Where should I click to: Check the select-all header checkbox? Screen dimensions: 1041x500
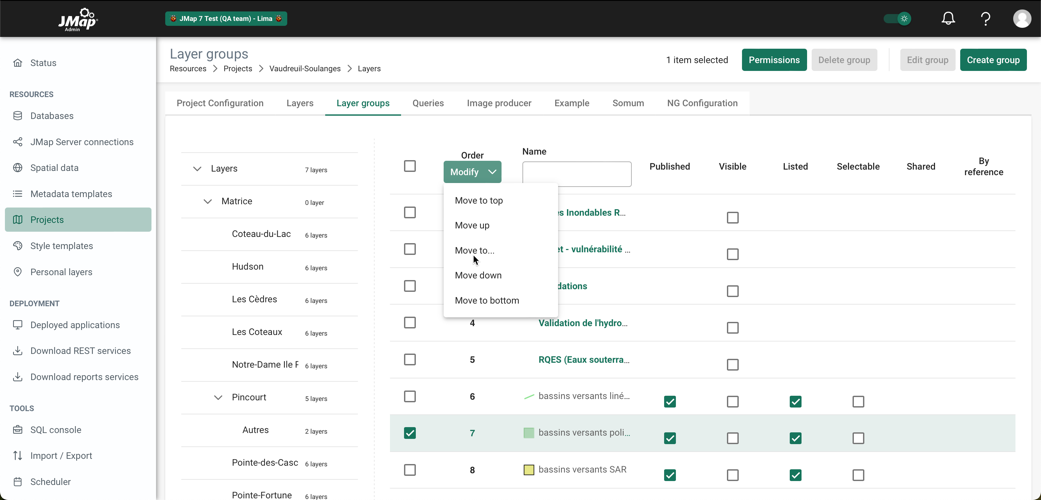click(410, 166)
